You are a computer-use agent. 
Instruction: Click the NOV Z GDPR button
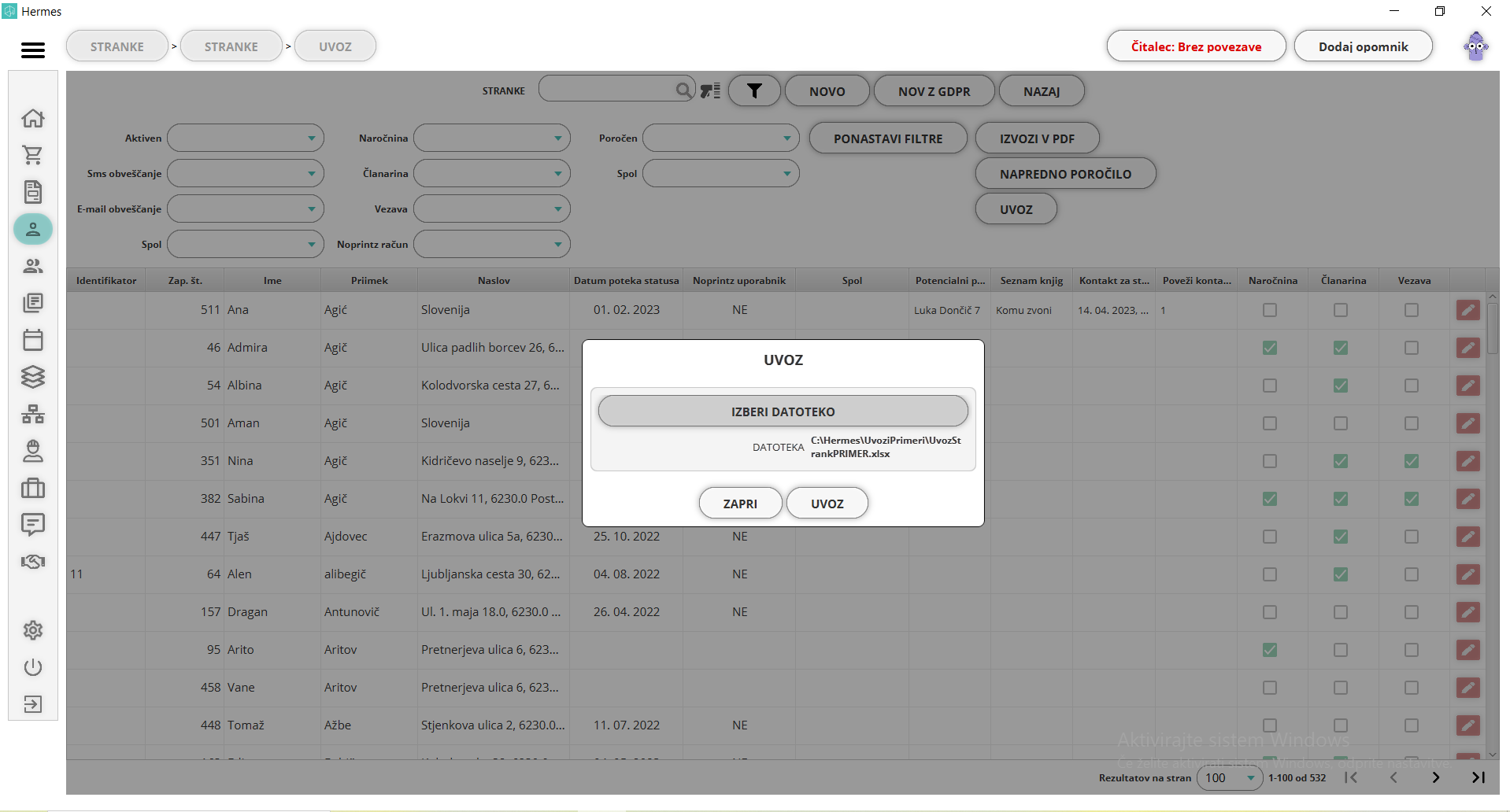(x=934, y=91)
